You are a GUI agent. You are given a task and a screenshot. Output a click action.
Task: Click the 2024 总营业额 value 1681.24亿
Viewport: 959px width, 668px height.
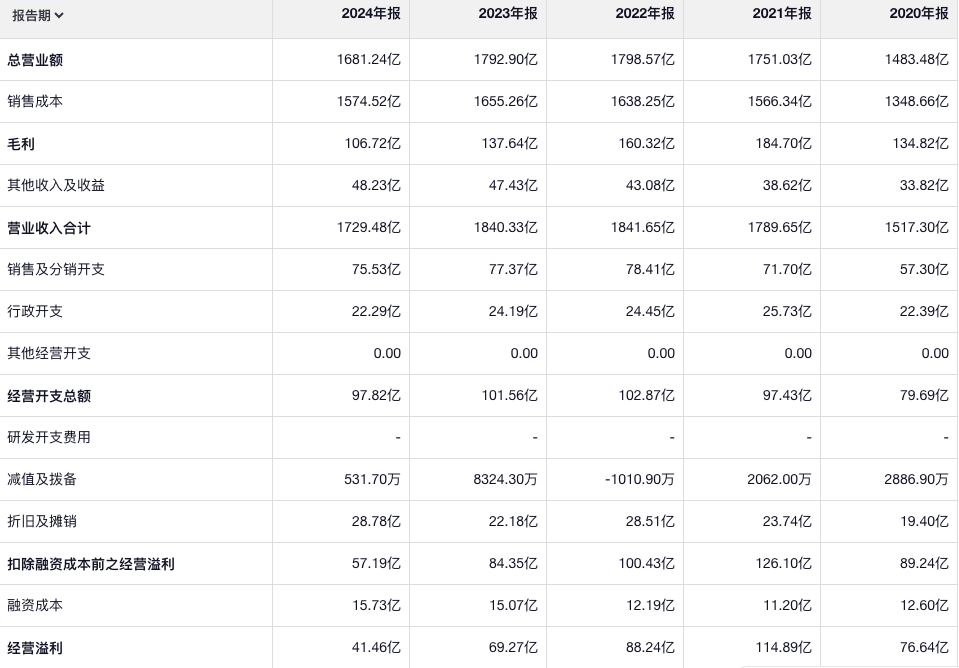pyautogui.click(x=369, y=60)
